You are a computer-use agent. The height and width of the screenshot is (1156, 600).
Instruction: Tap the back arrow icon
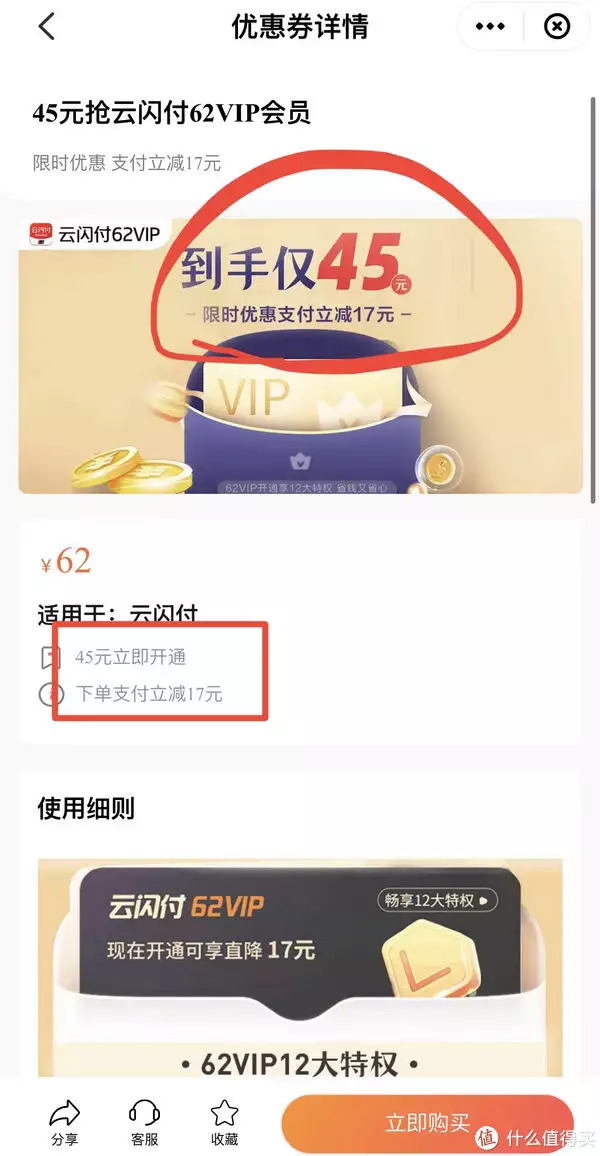coord(46,27)
